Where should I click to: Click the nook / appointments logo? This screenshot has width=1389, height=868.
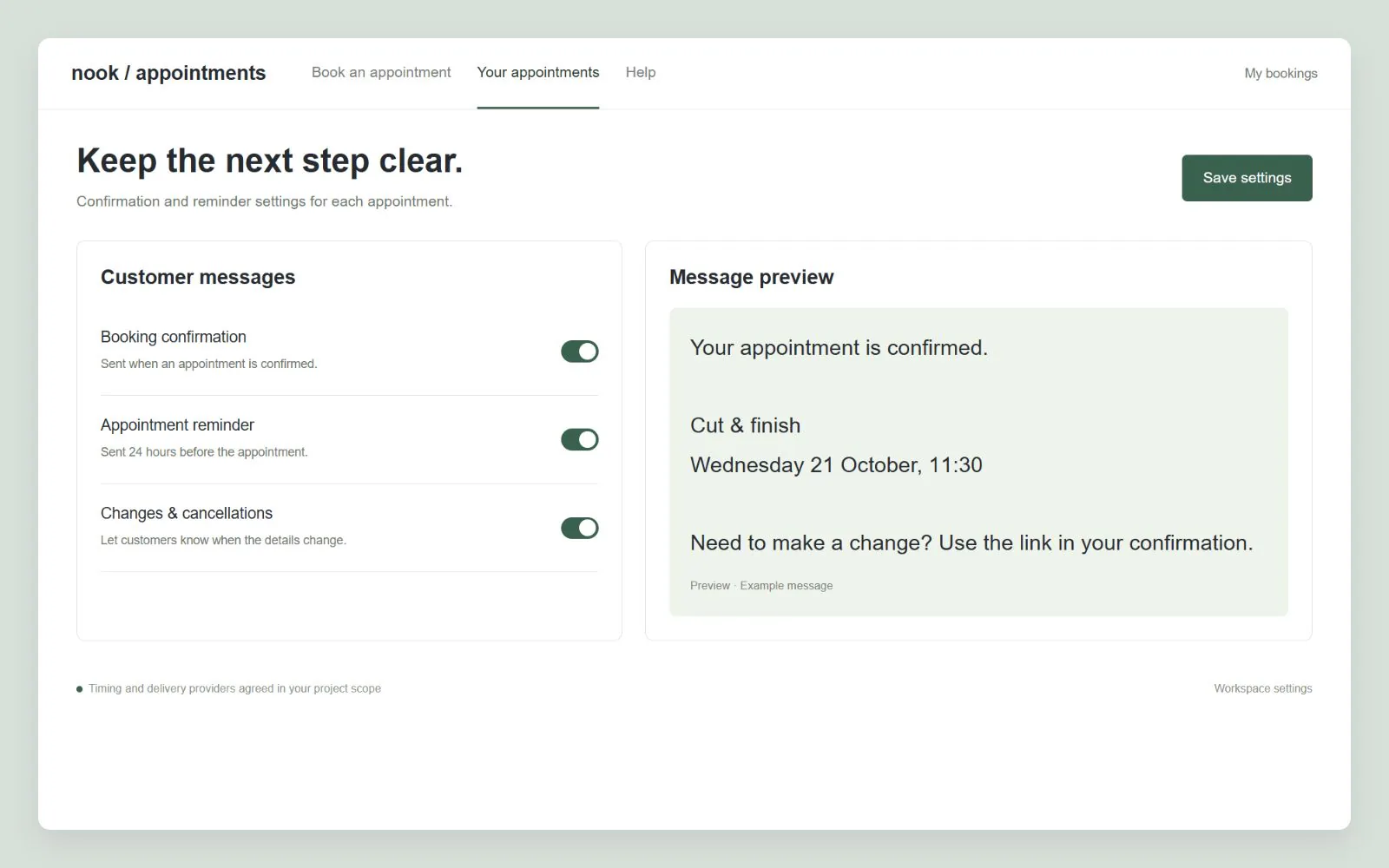pos(168,73)
